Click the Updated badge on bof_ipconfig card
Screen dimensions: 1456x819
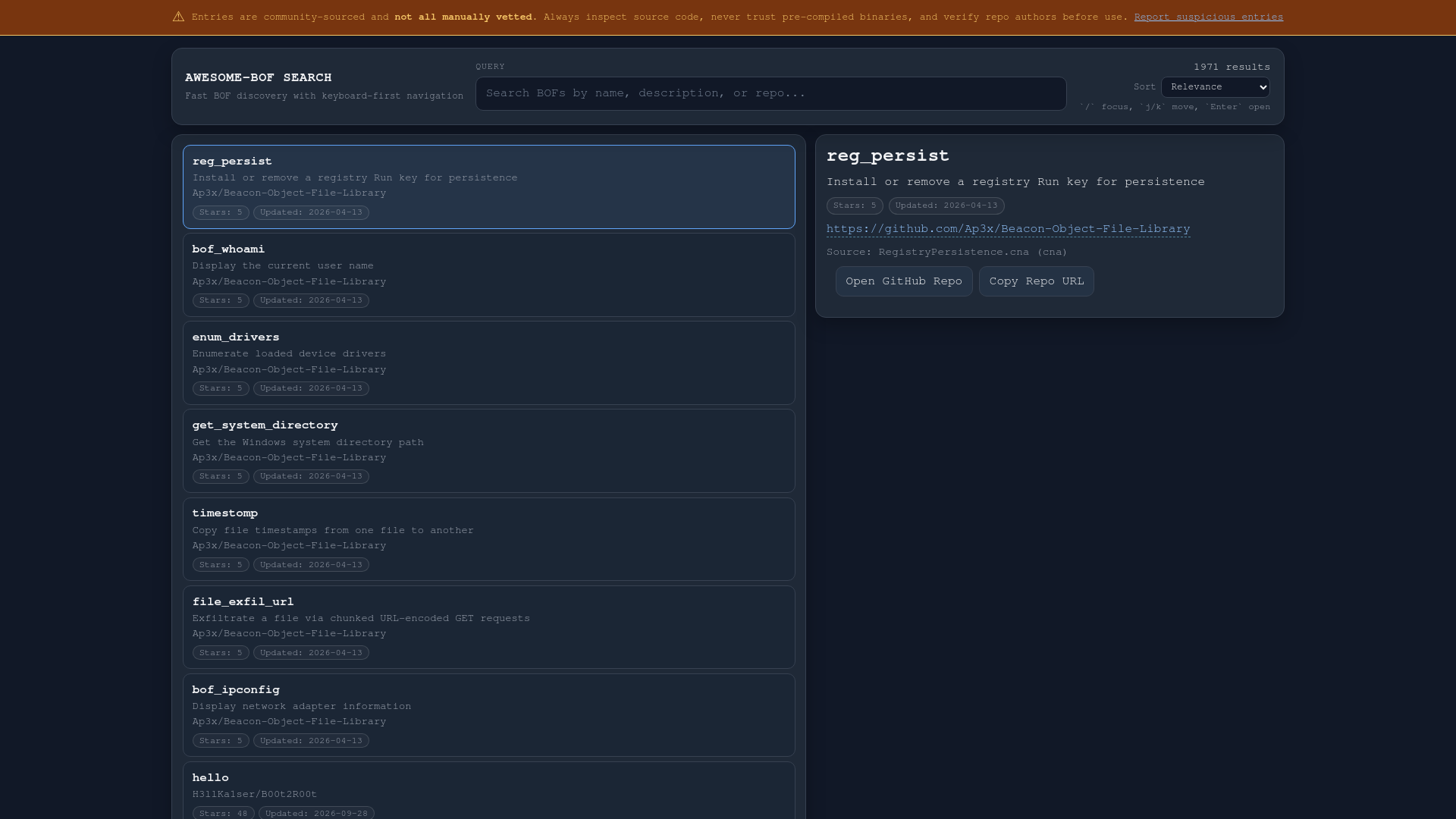tap(311, 741)
